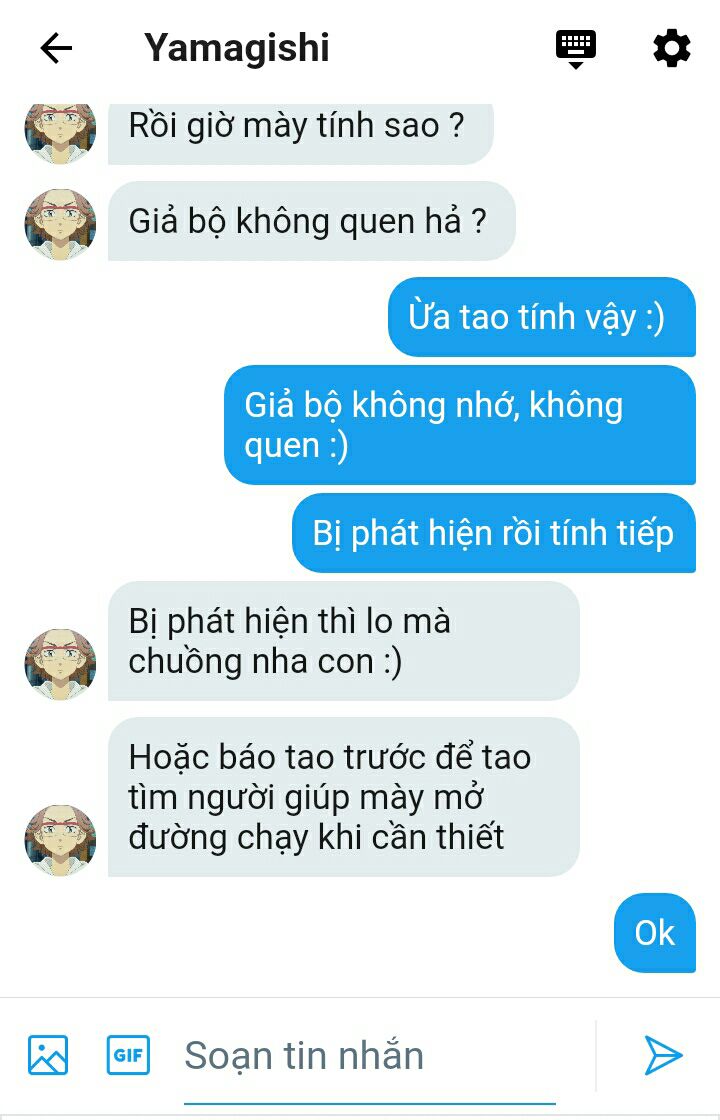This screenshot has width=720, height=1120.
Task: Open the keyboard icon in header
Action: click(x=576, y=49)
